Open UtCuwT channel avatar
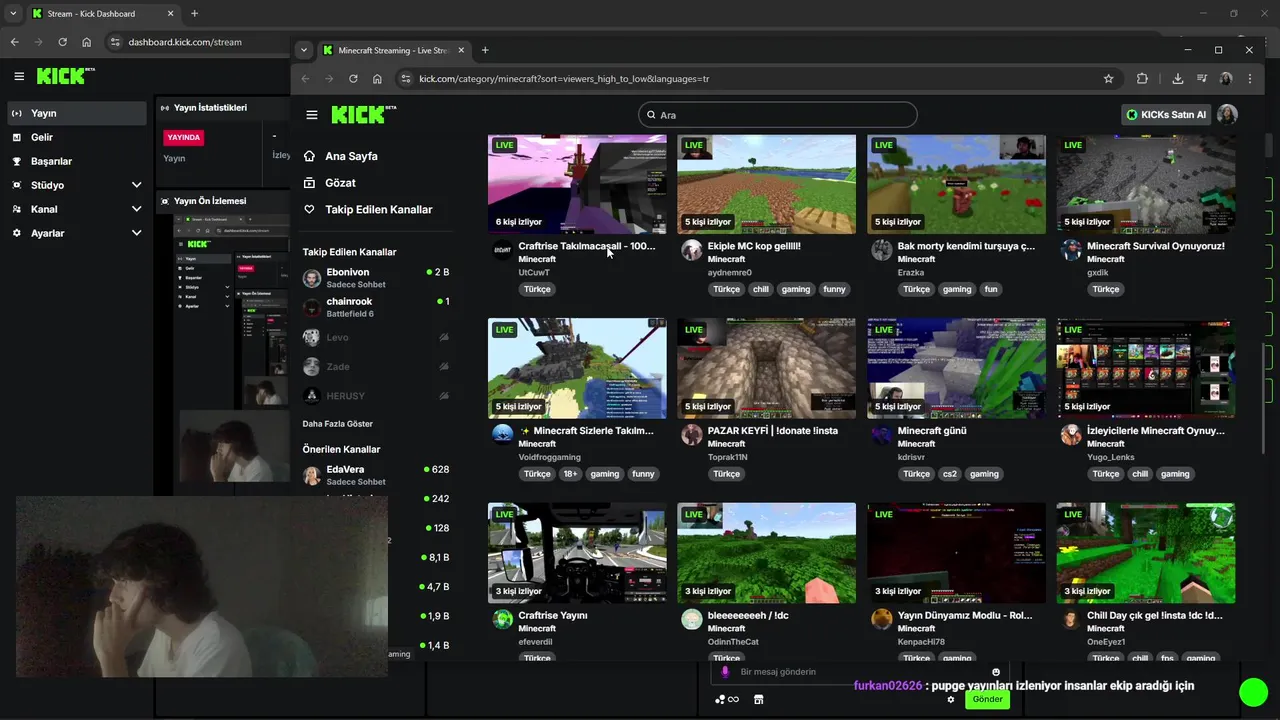 (502, 250)
